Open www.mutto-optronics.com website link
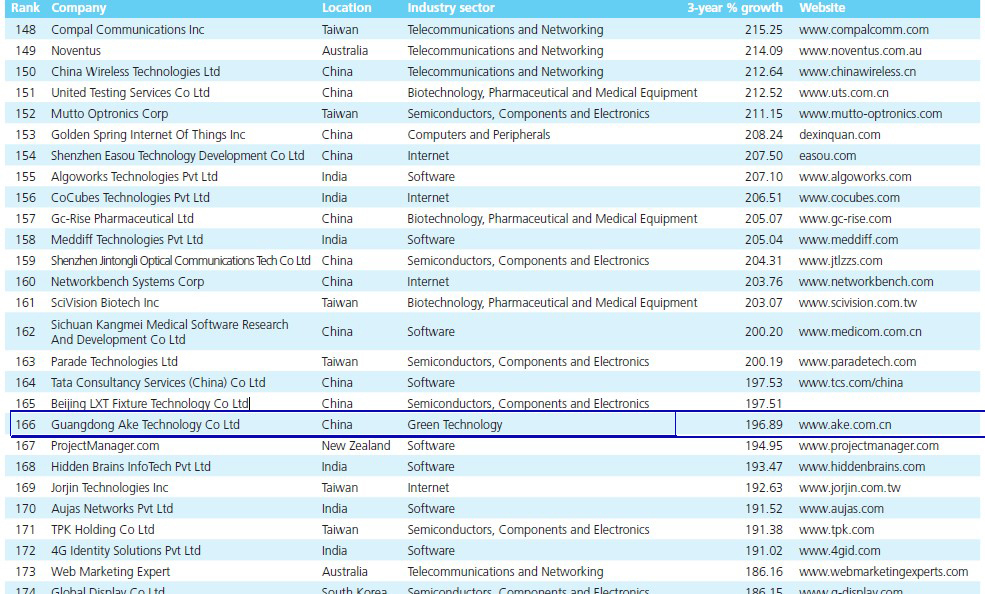The height and width of the screenshot is (594, 985). coord(871,114)
